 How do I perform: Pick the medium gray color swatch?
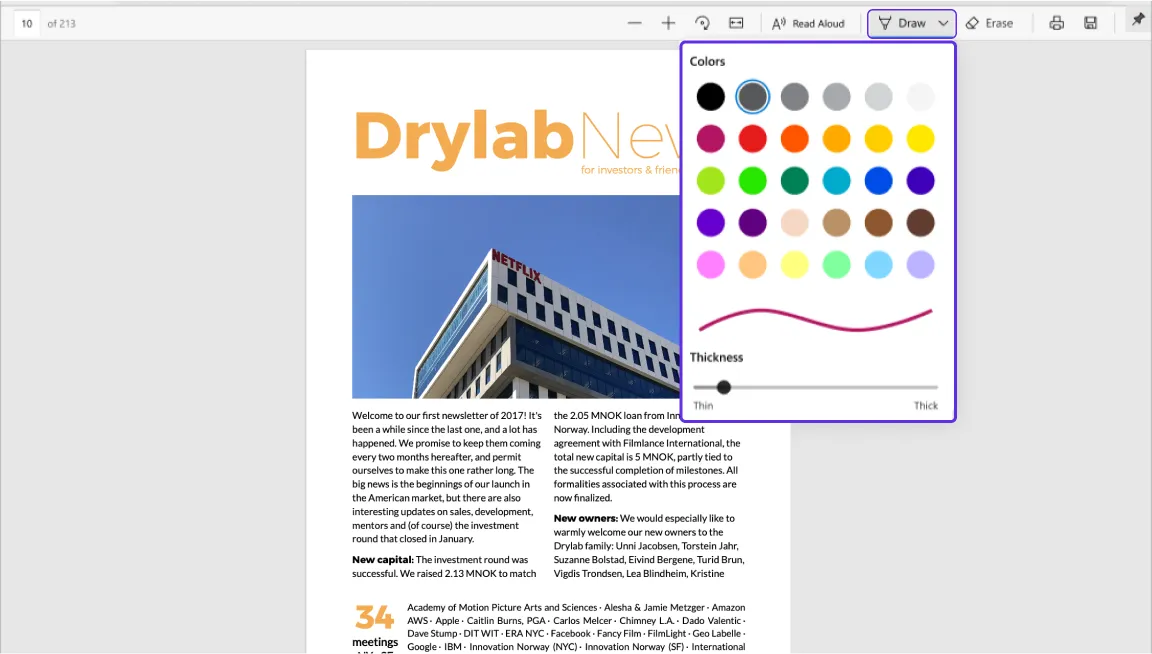click(x=794, y=97)
